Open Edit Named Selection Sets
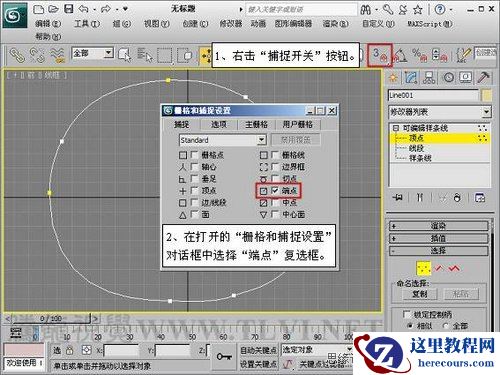The width and height of the screenshot is (500, 375). [x=464, y=55]
